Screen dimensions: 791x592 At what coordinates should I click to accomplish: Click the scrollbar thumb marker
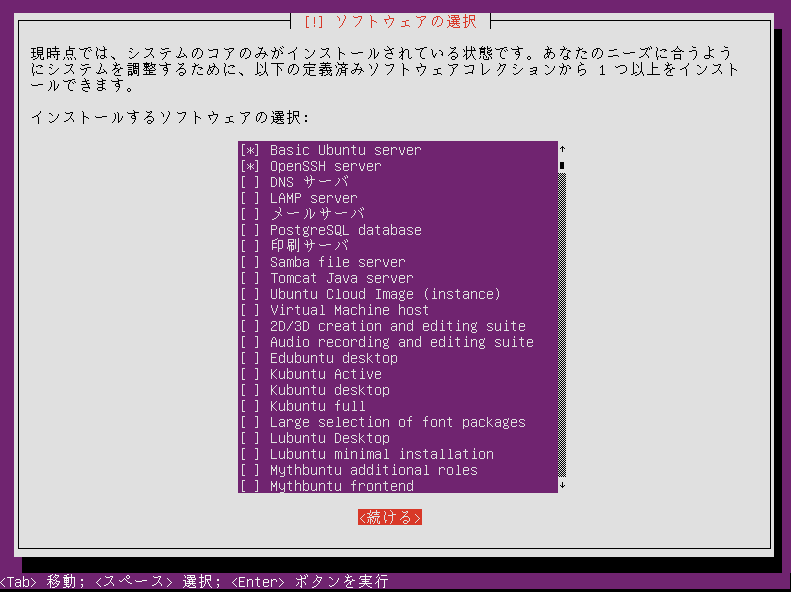click(x=562, y=165)
